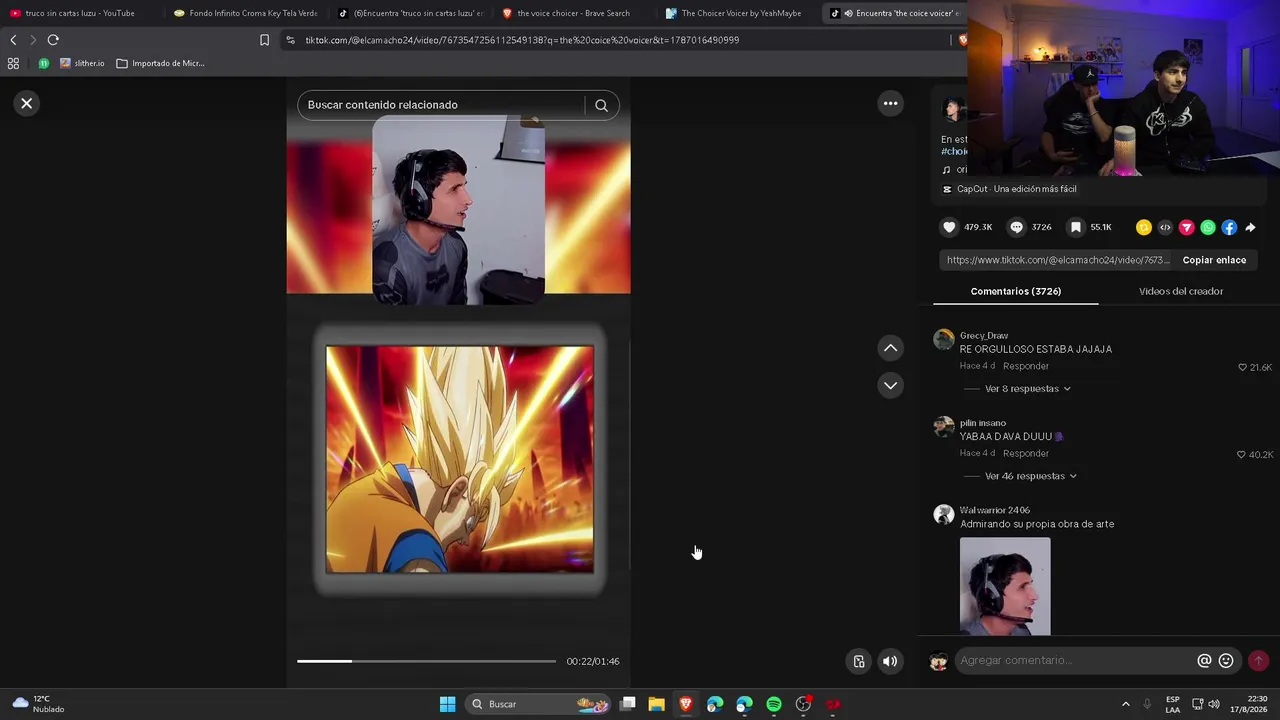Open the three-dot more options menu
Screen dimensions: 1280x720
(x=890, y=103)
